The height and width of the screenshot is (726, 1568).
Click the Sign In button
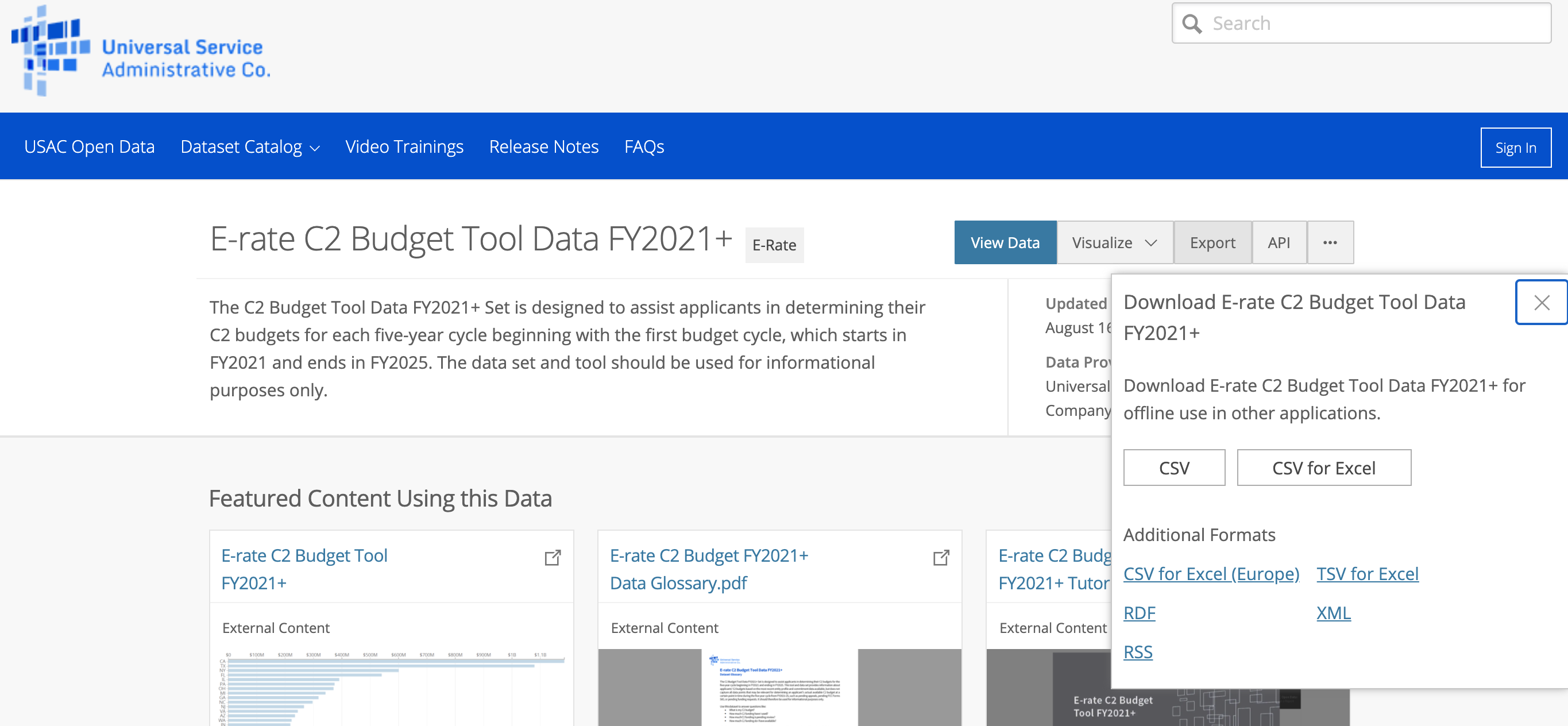pos(1516,147)
